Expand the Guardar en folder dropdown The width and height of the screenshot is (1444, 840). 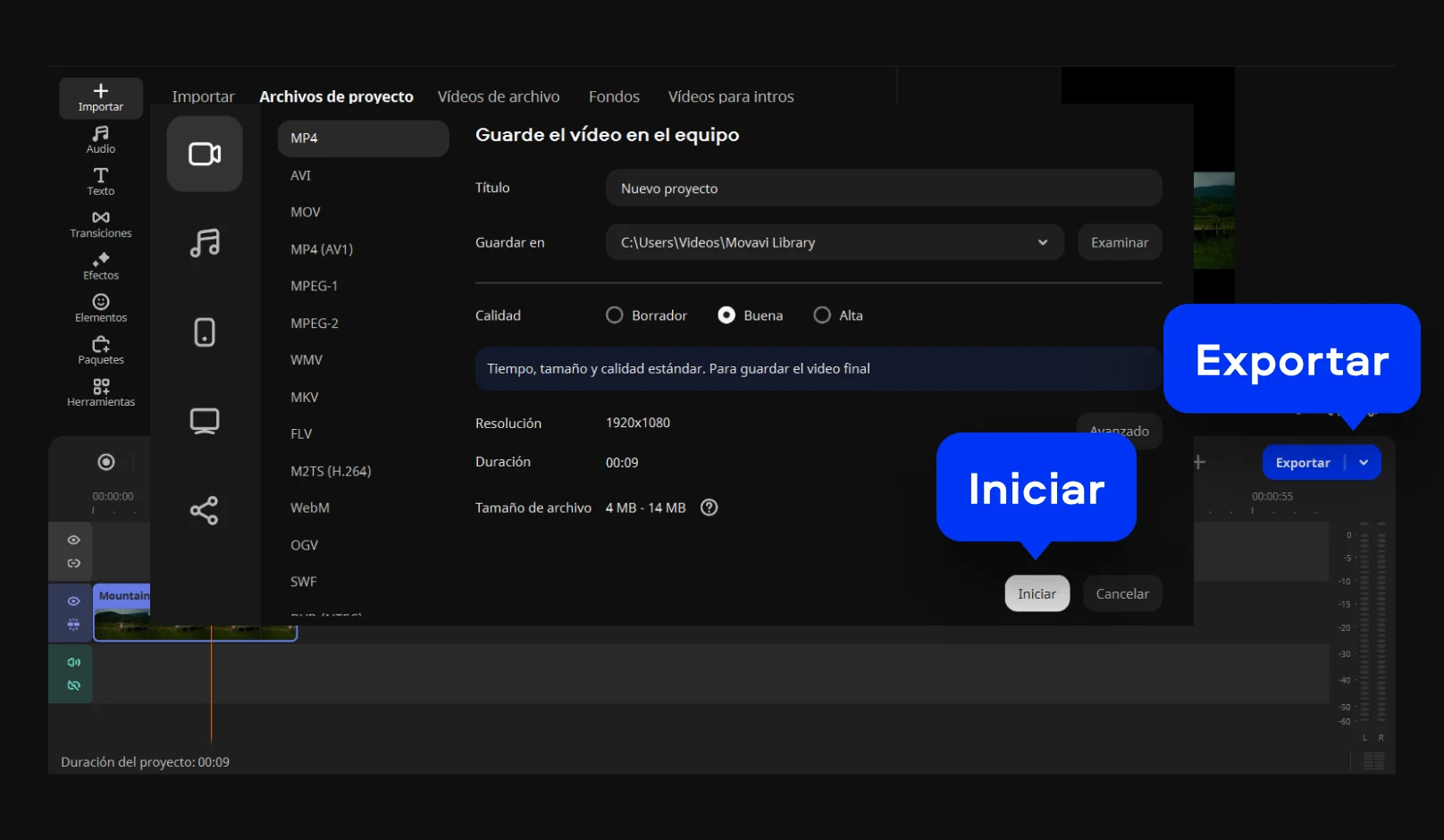[1042, 243]
